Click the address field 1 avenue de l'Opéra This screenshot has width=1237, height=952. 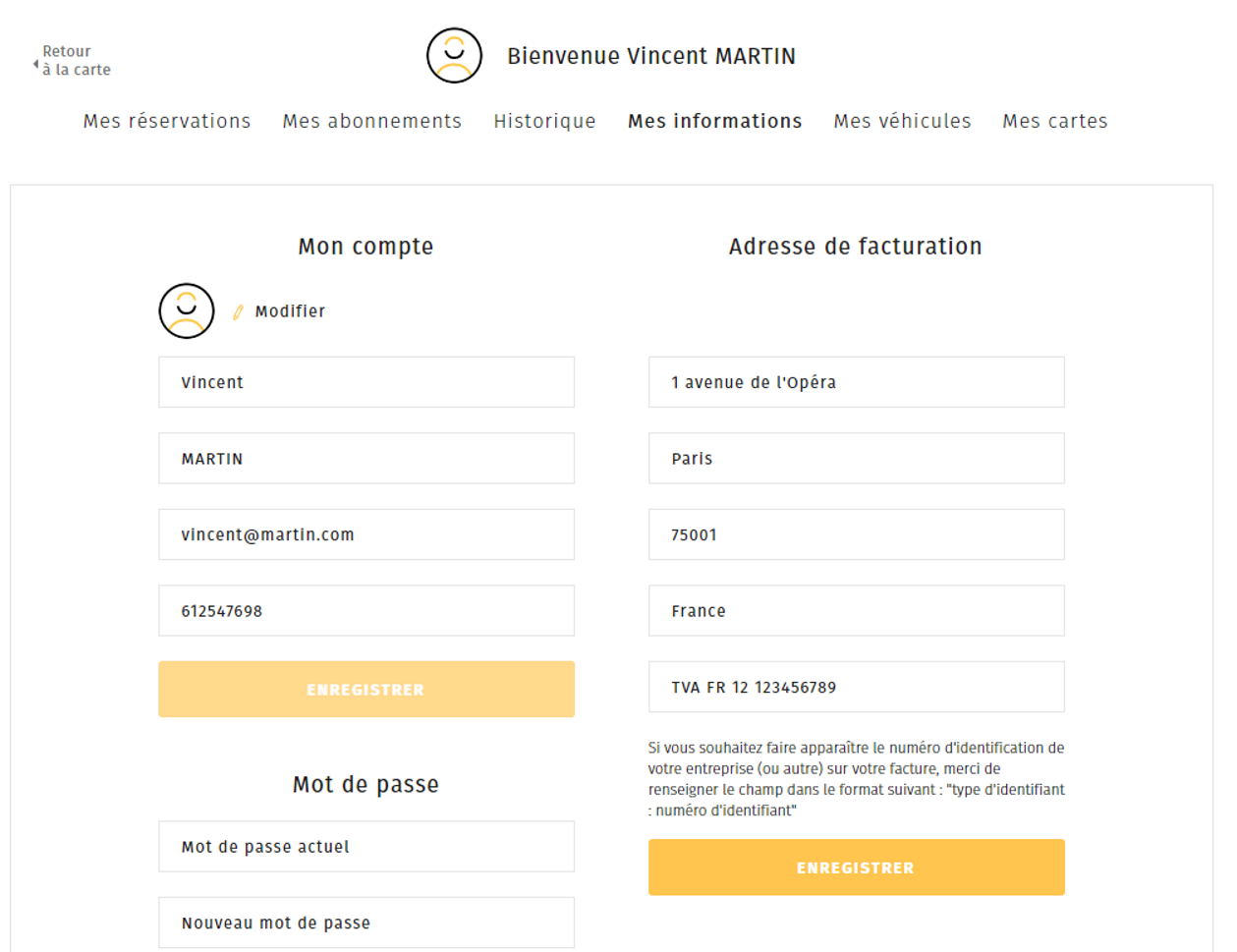click(x=855, y=381)
